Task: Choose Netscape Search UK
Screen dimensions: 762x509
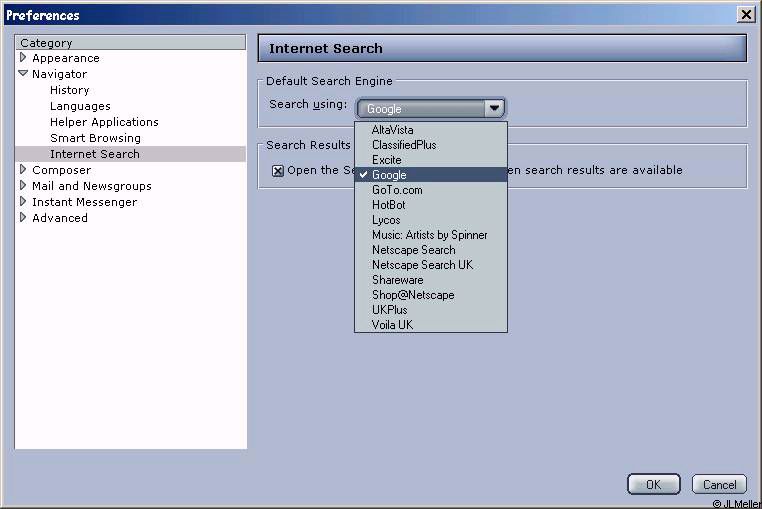Action: pos(431,265)
